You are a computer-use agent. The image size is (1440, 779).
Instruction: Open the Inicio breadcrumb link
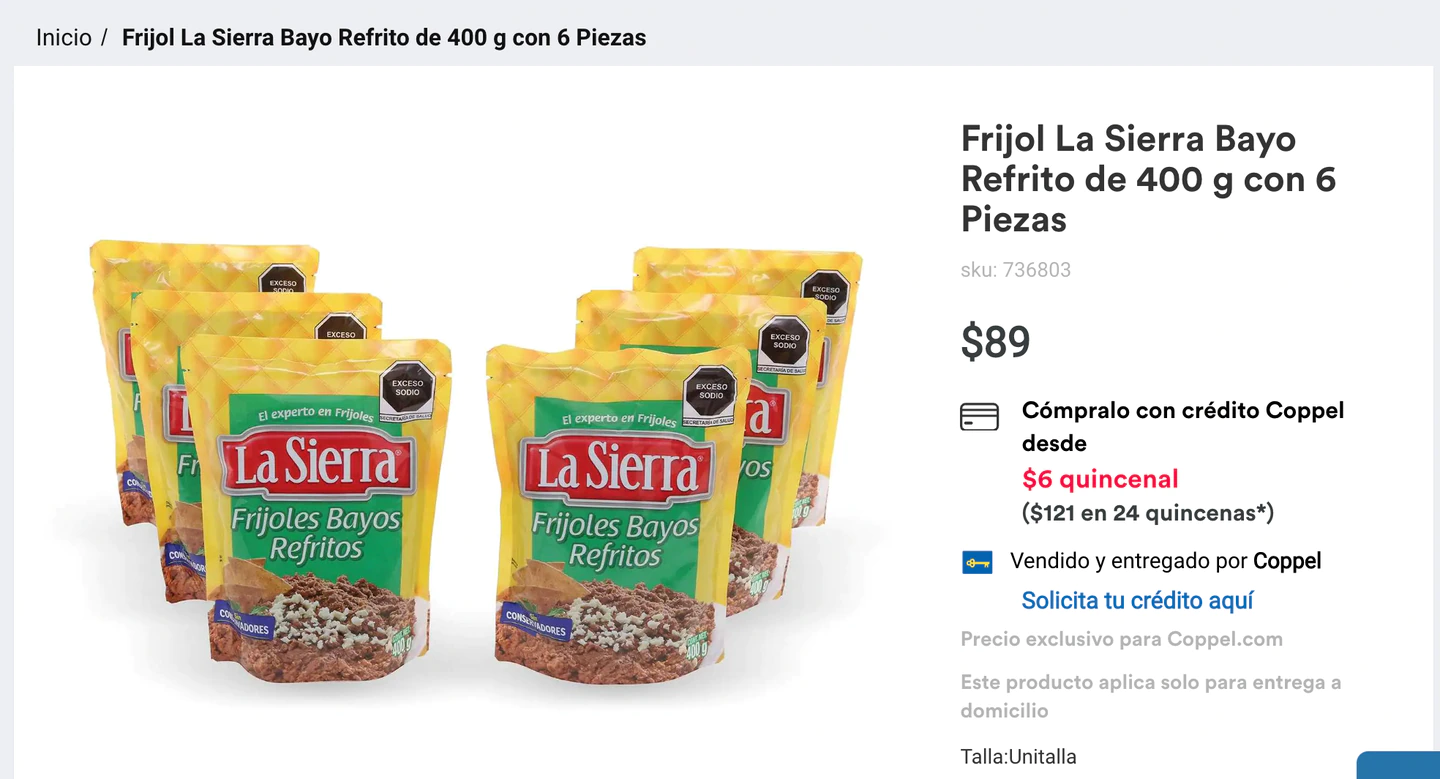pyautogui.click(x=62, y=37)
